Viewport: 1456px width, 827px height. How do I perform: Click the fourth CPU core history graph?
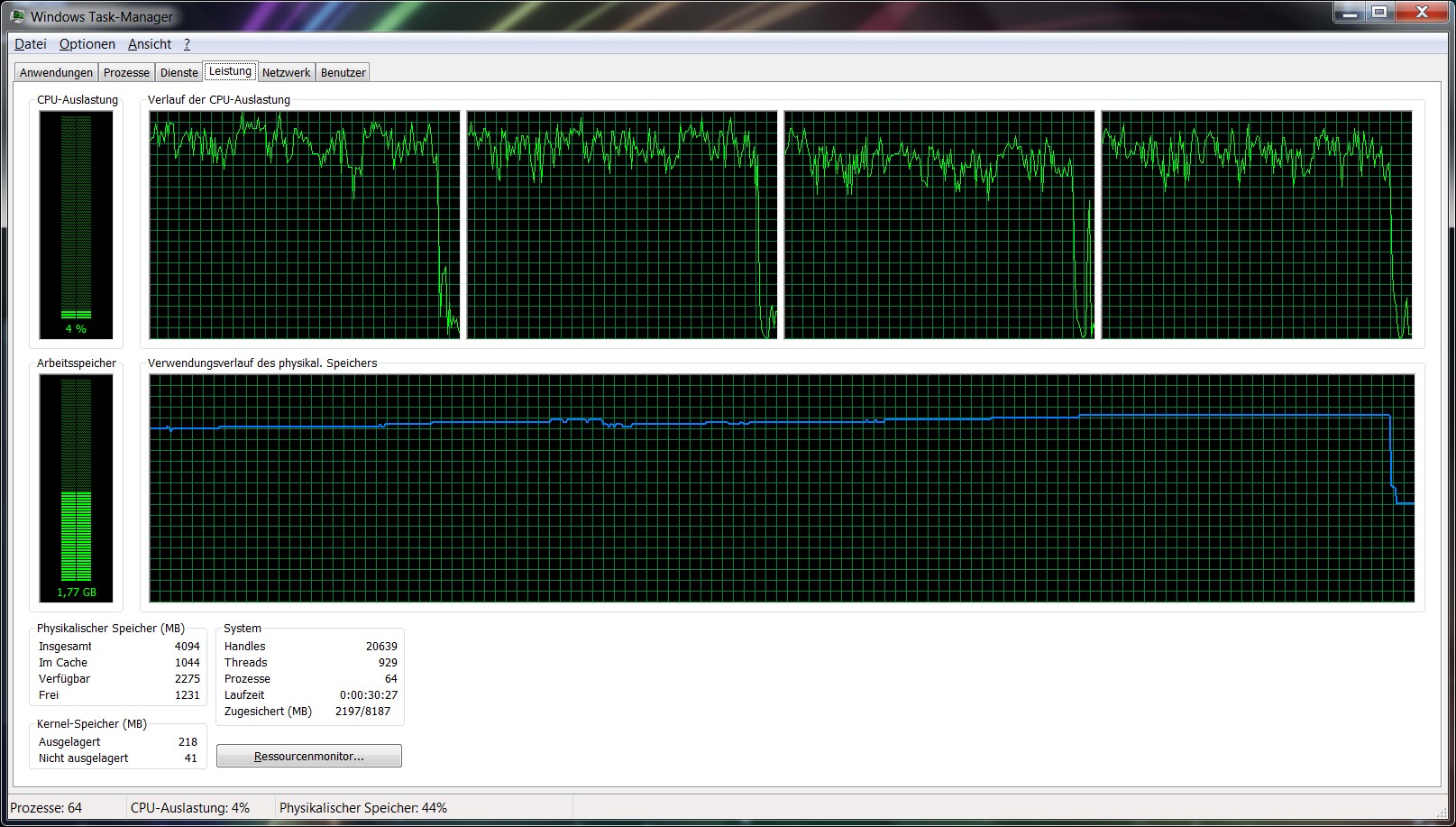1257,225
